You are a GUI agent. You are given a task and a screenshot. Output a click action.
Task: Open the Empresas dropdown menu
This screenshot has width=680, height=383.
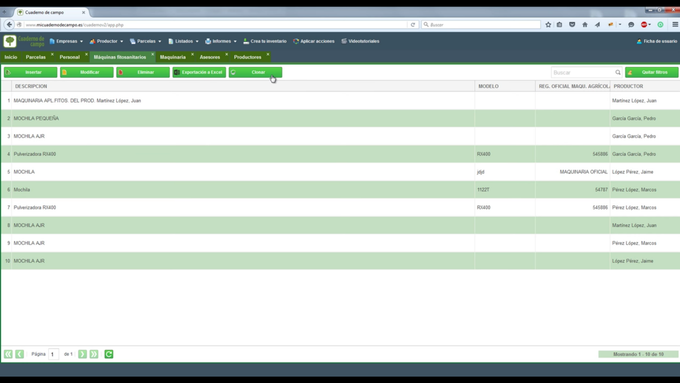[x=66, y=41]
